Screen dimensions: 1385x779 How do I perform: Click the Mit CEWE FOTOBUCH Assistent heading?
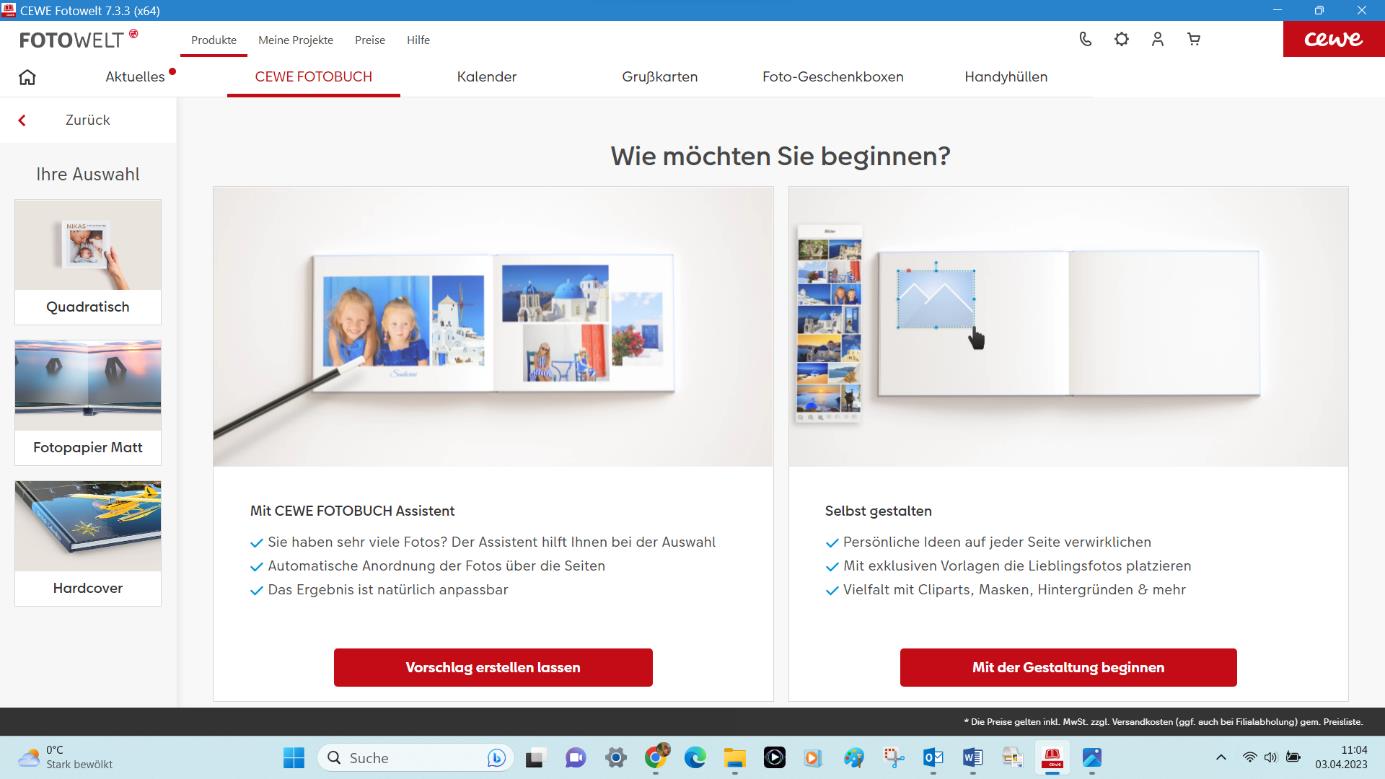point(352,511)
